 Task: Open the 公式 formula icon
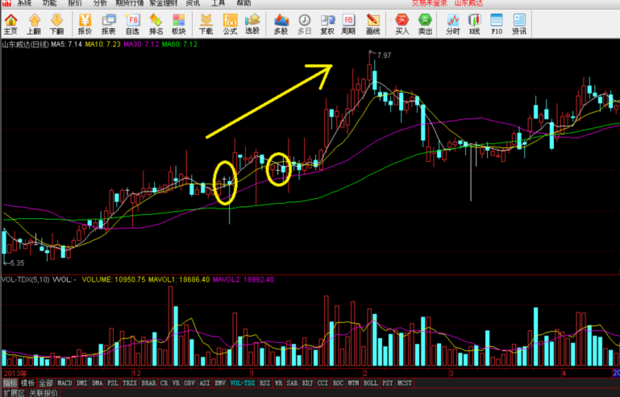pyautogui.click(x=230, y=24)
